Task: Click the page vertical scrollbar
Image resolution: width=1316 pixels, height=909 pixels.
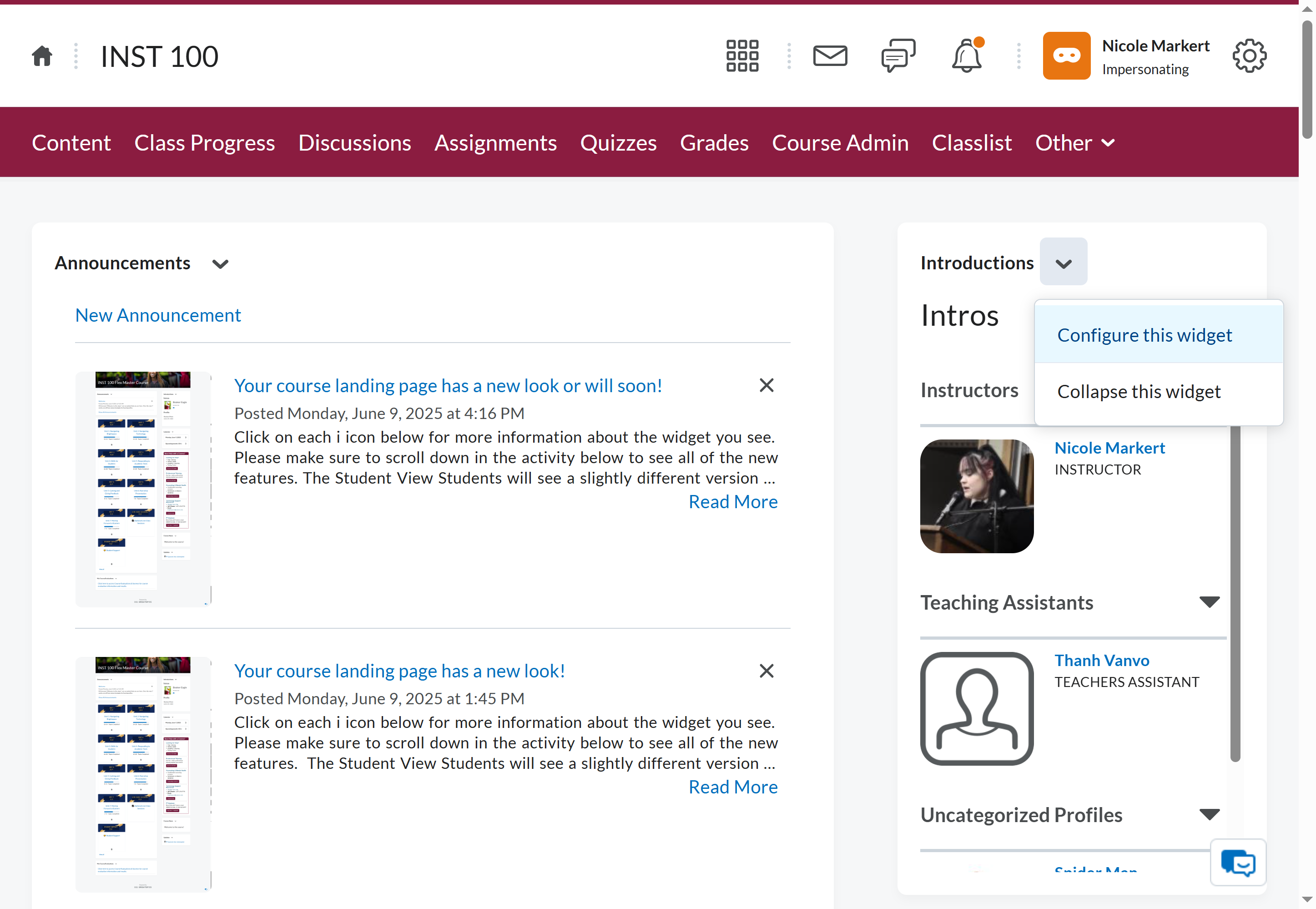Action: pos(1307,80)
